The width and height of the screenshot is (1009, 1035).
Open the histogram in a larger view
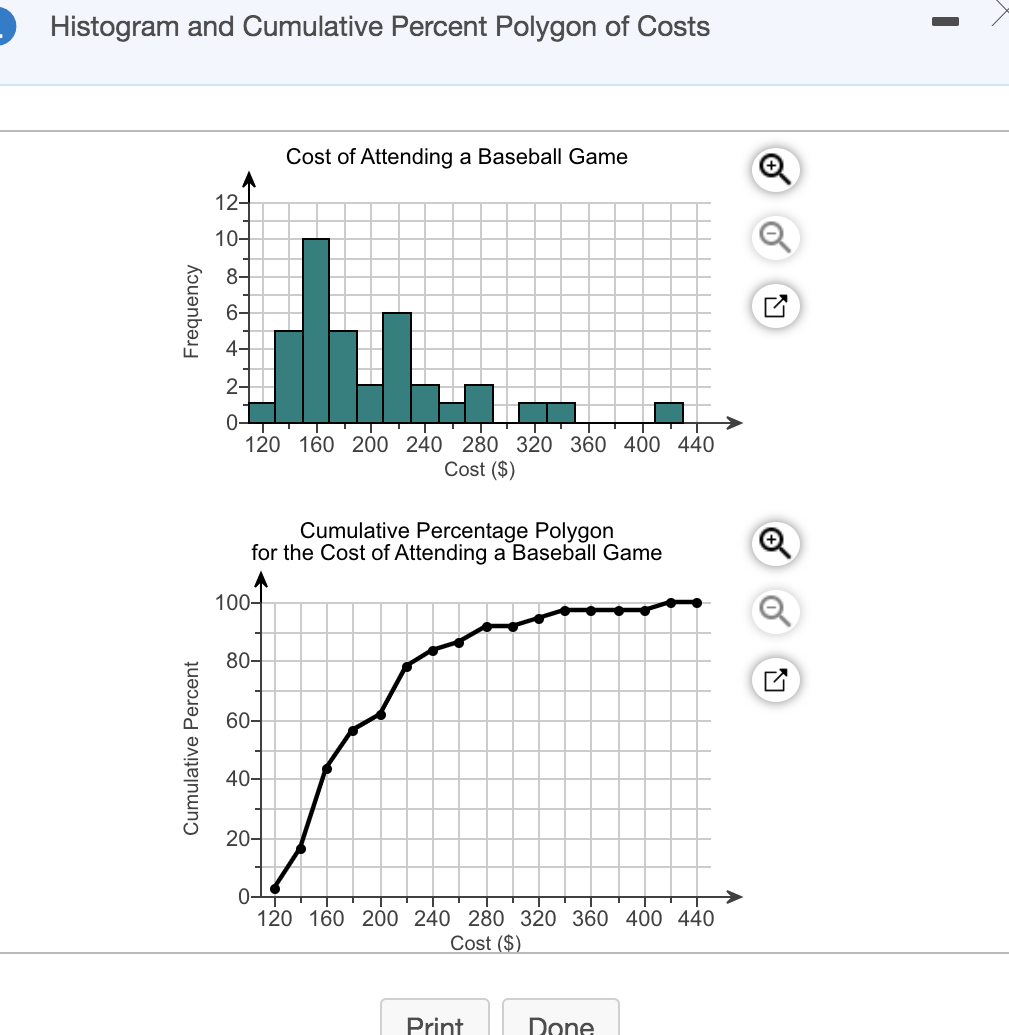point(775,306)
